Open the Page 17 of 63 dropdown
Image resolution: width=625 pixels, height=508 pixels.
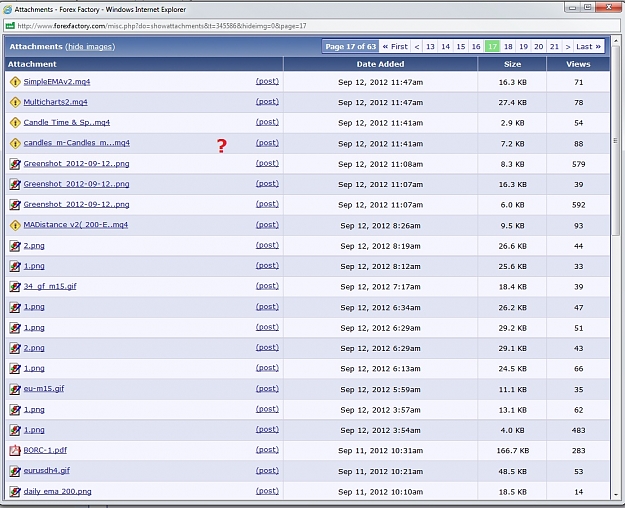tap(350, 47)
